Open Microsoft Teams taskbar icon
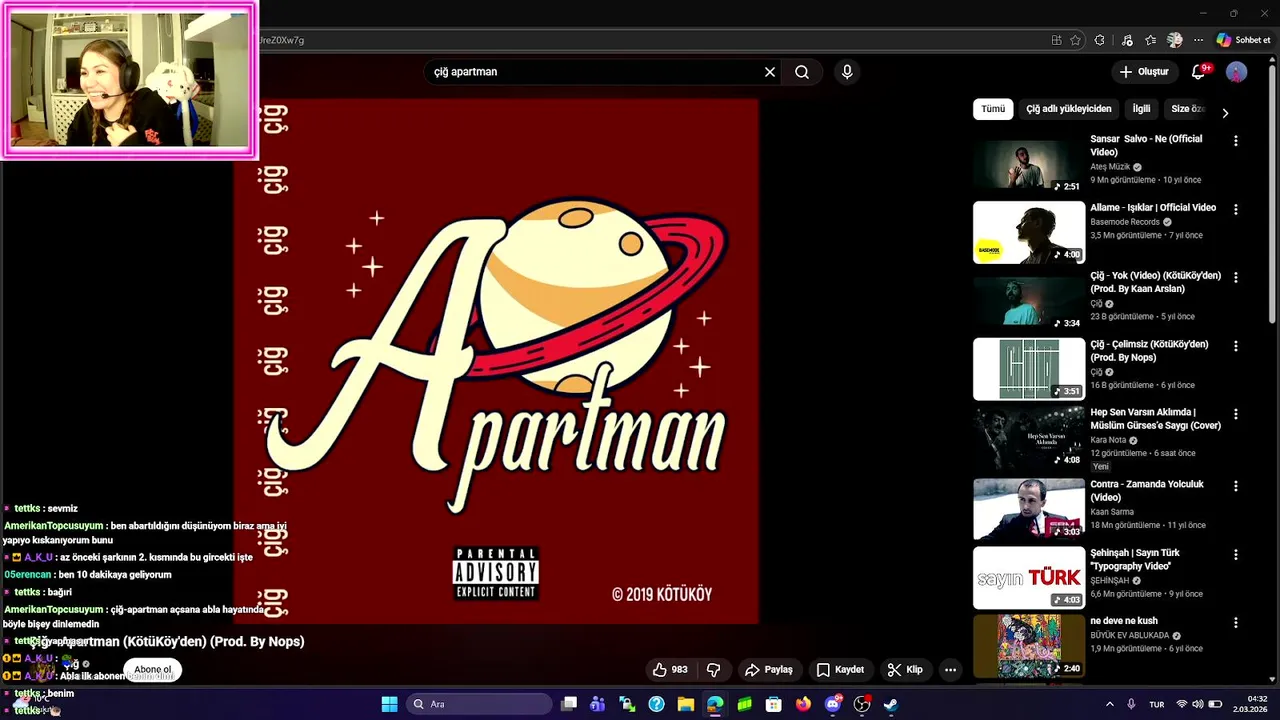Image resolution: width=1280 pixels, height=720 pixels. click(598, 704)
